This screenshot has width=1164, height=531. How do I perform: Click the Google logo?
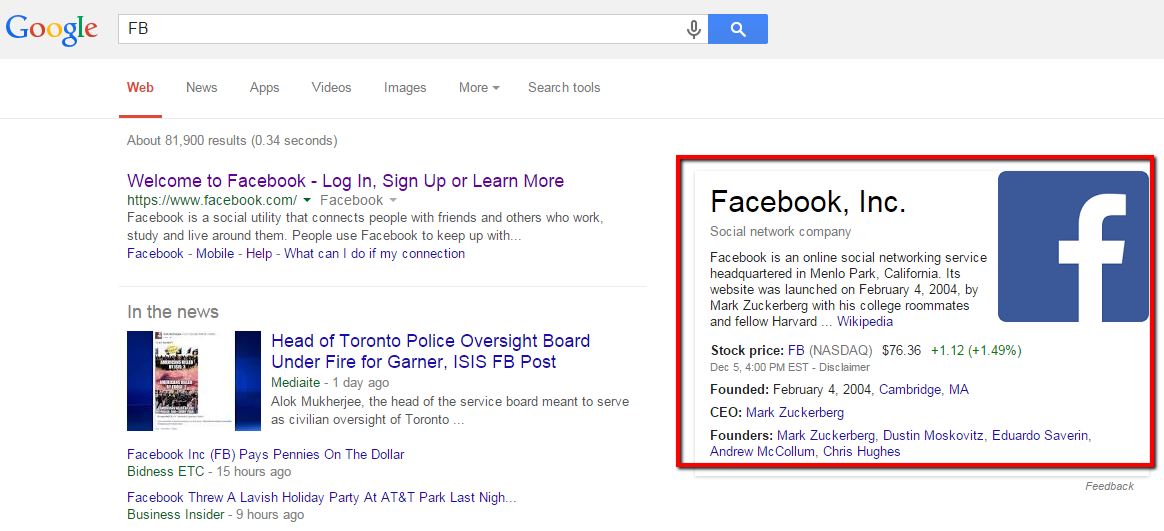coord(52,29)
